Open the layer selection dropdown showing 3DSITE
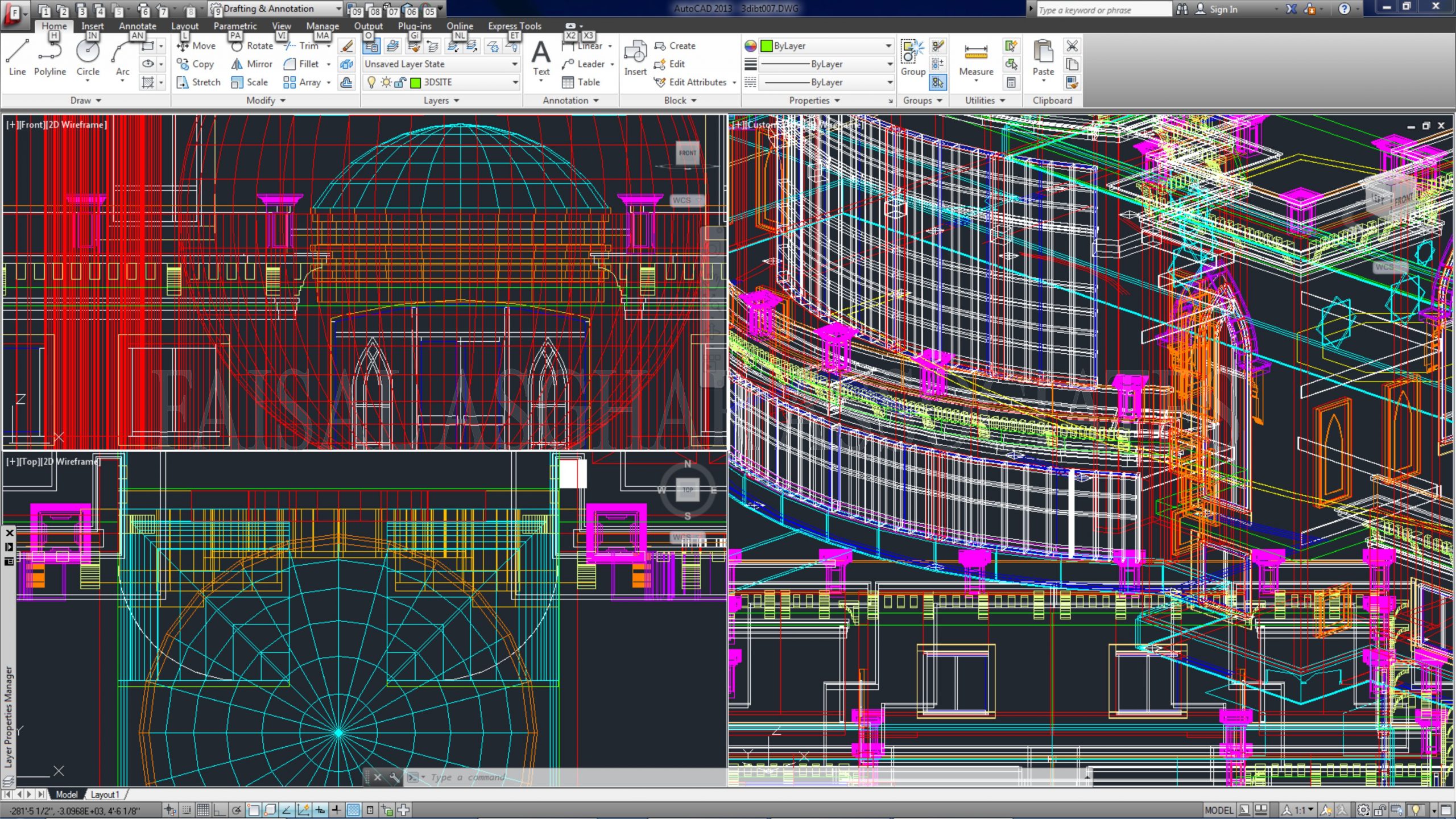This screenshot has width=1456, height=819. (x=514, y=82)
